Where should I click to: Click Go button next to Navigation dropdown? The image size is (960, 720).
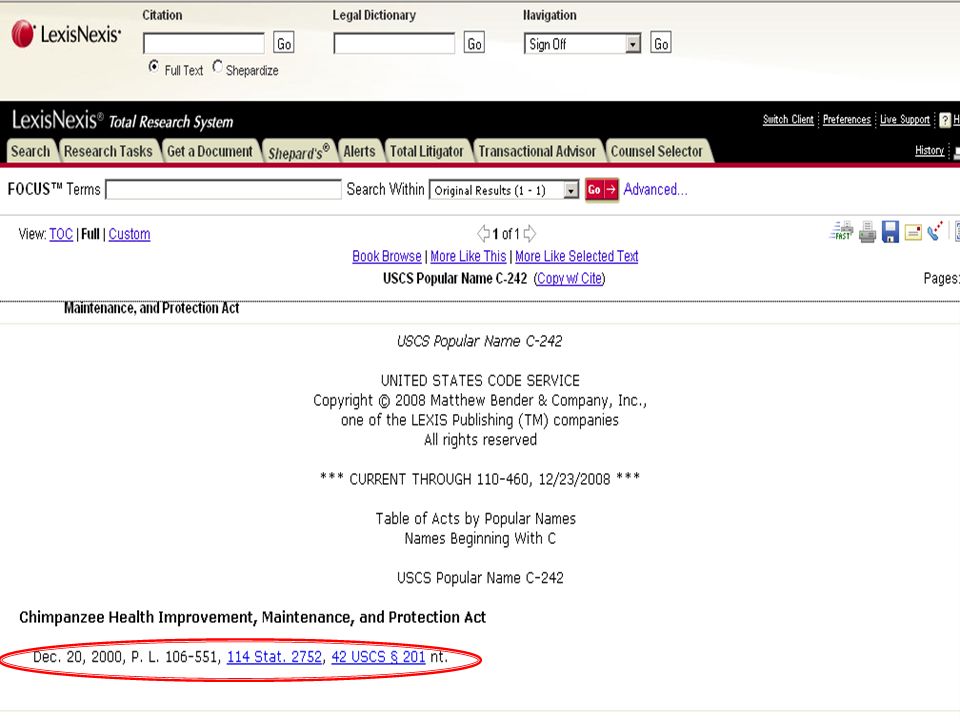coord(661,43)
